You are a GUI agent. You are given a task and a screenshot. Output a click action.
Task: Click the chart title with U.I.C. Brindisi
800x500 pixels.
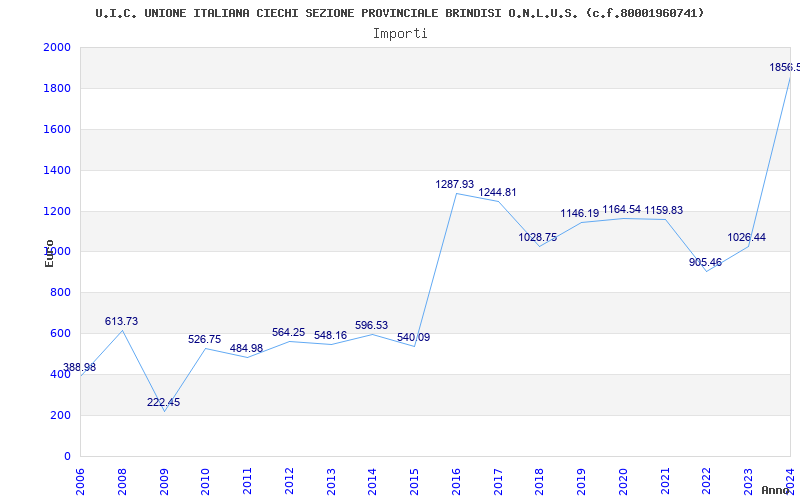pyautogui.click(x=399, y=13)
